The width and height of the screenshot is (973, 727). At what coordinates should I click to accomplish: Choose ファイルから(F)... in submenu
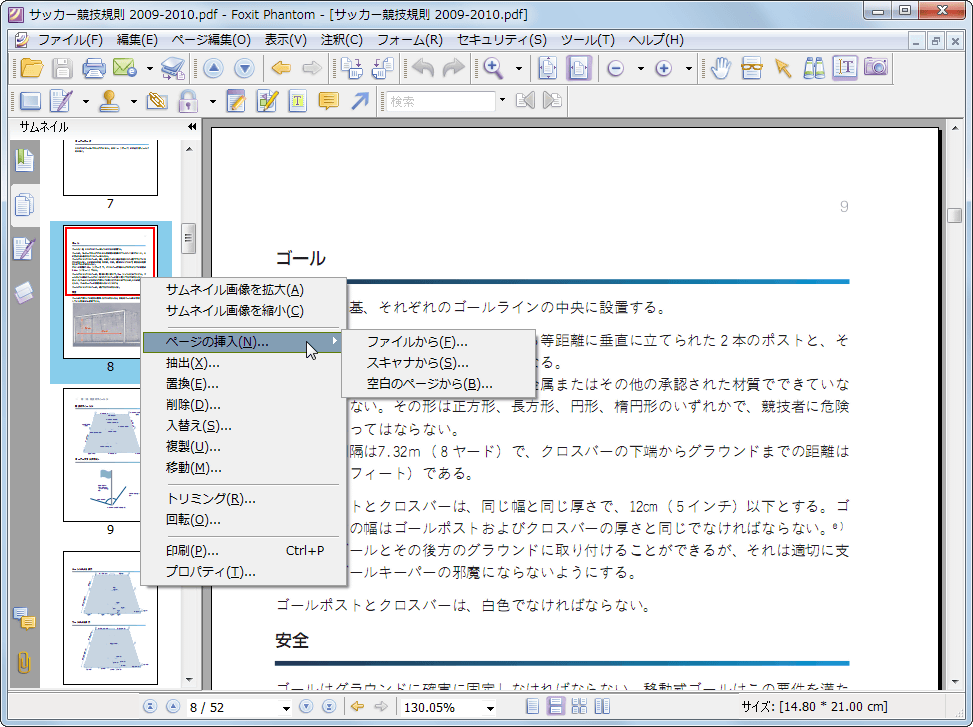point(437,342)
